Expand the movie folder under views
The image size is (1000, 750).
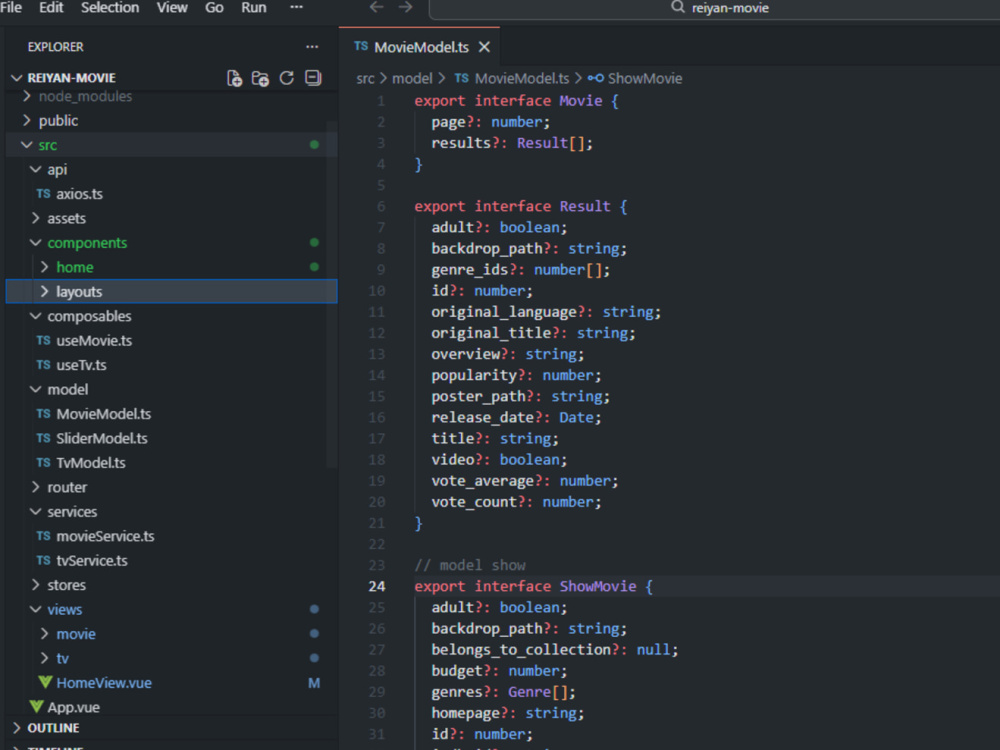coord(45,633)
